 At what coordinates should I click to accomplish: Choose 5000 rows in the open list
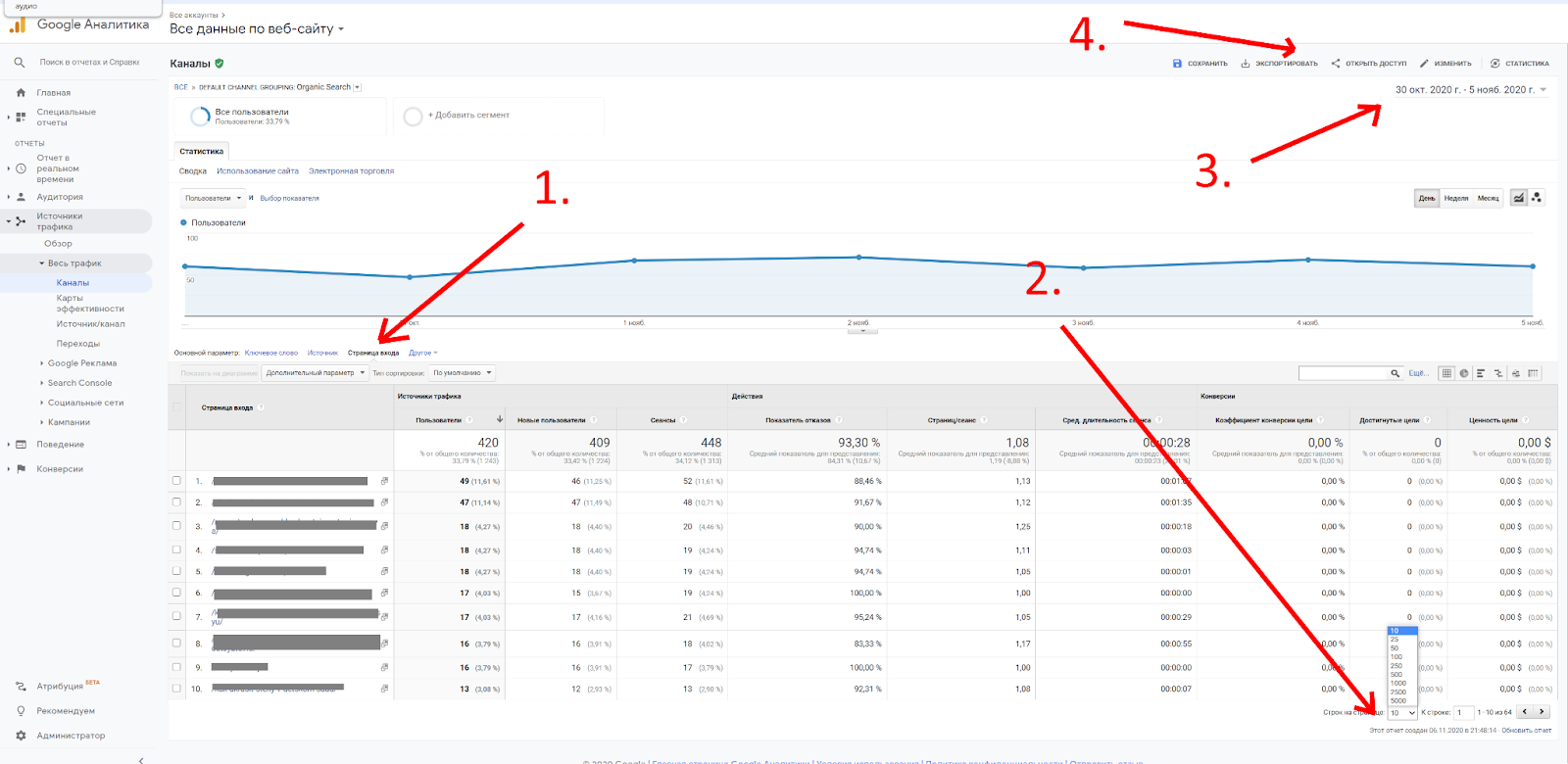(x=1402, y=700)
